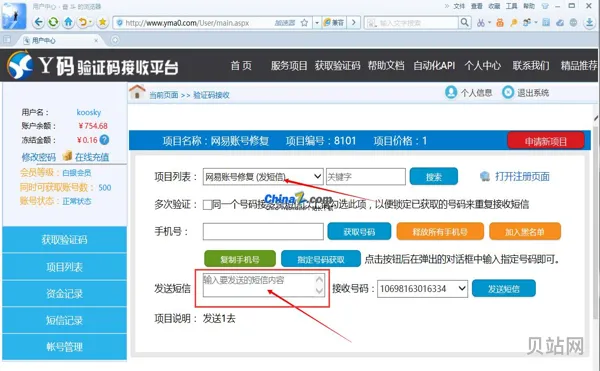This screenshot has width=600, height=371.
Task: Open 帐号管理 in the left sidebar
Action: pyautogui.click(x=64, y=347)
